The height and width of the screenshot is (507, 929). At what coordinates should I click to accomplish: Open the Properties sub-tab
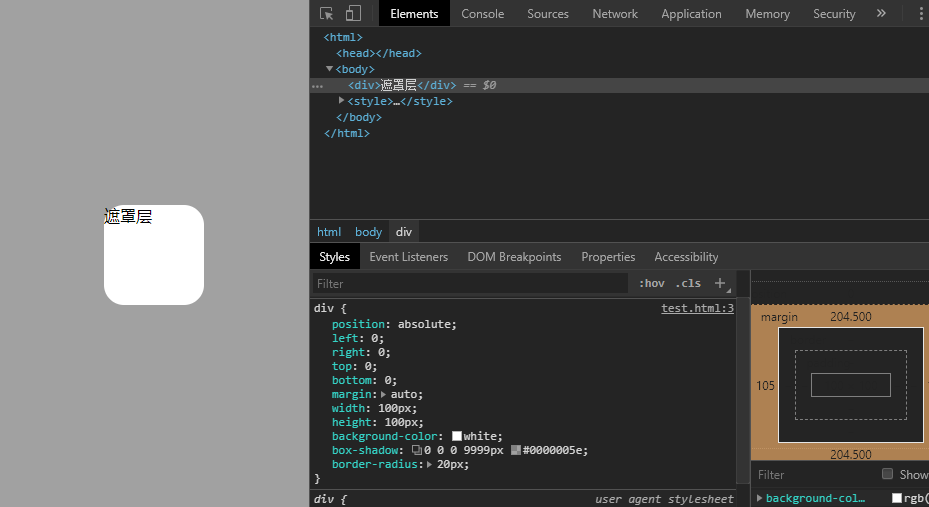[608, 256]
